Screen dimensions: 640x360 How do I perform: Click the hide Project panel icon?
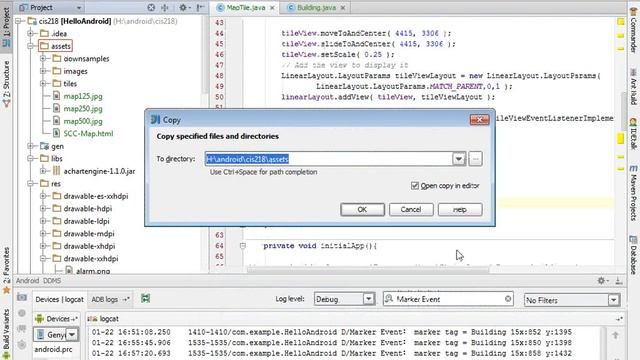[x=200, y=7]
